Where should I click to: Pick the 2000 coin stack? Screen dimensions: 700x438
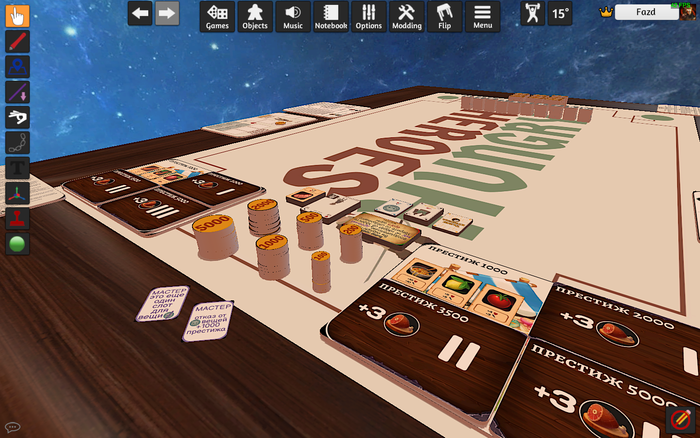point(263,217)
